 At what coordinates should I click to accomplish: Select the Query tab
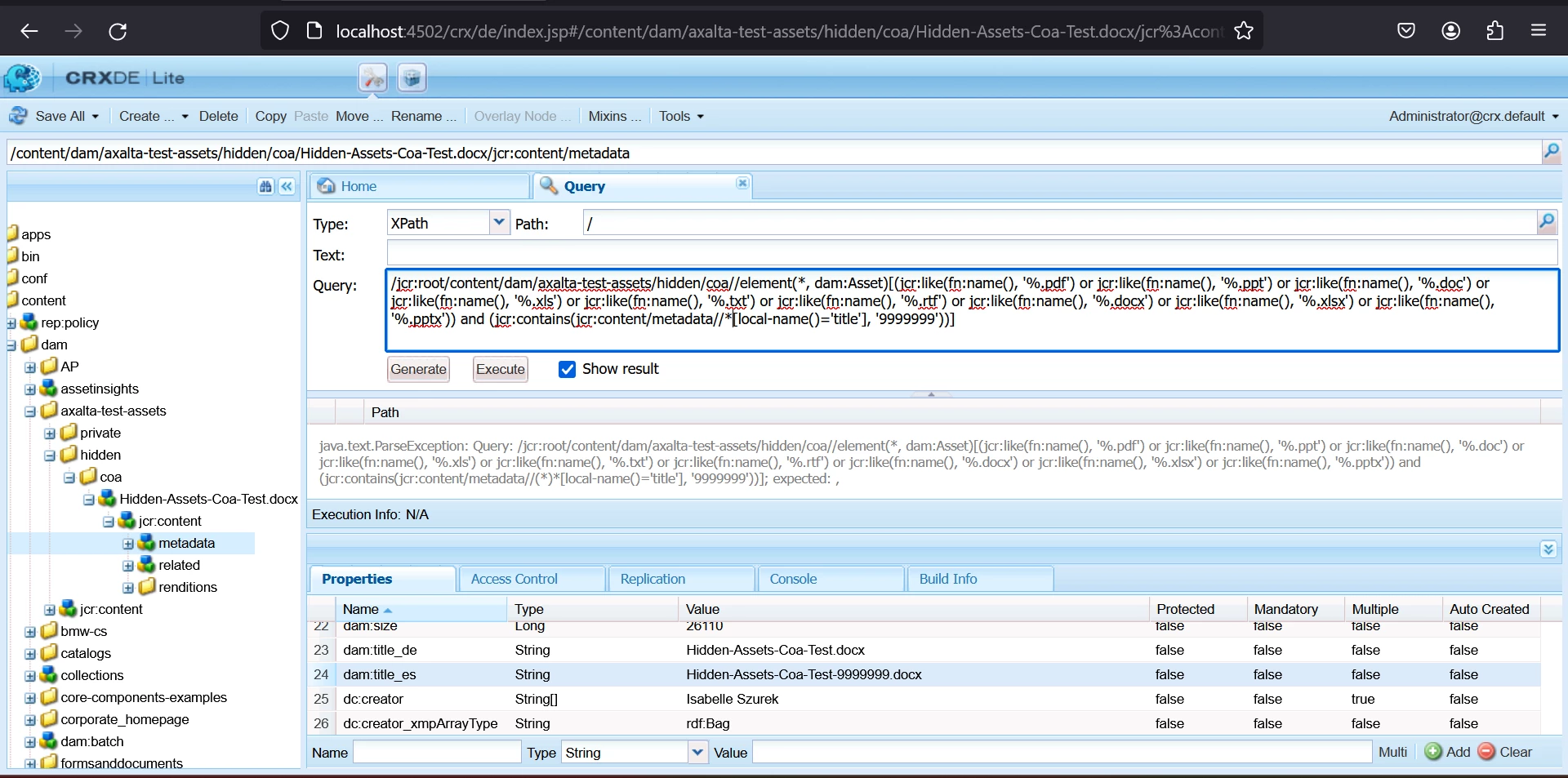click(642, 186)
